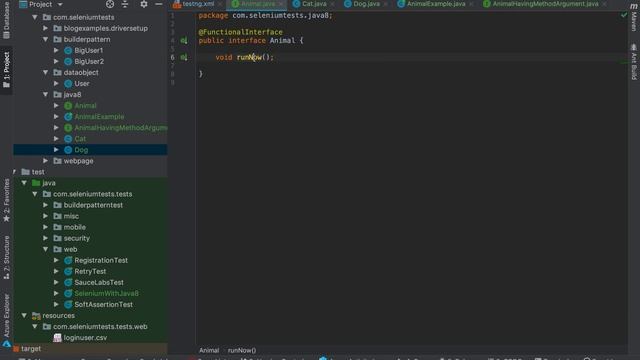Click the Animal breadcrumb
Screen dimensions: 640x360
pos(209,350)
